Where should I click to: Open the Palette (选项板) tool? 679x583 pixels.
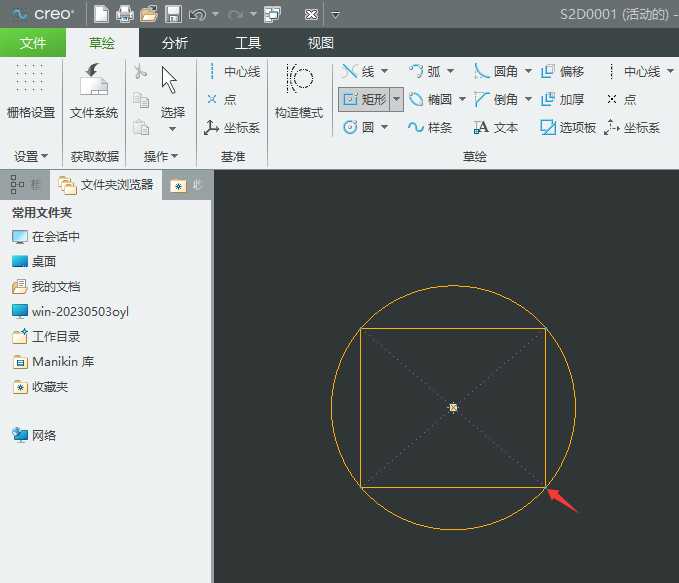tap(568, 128)
